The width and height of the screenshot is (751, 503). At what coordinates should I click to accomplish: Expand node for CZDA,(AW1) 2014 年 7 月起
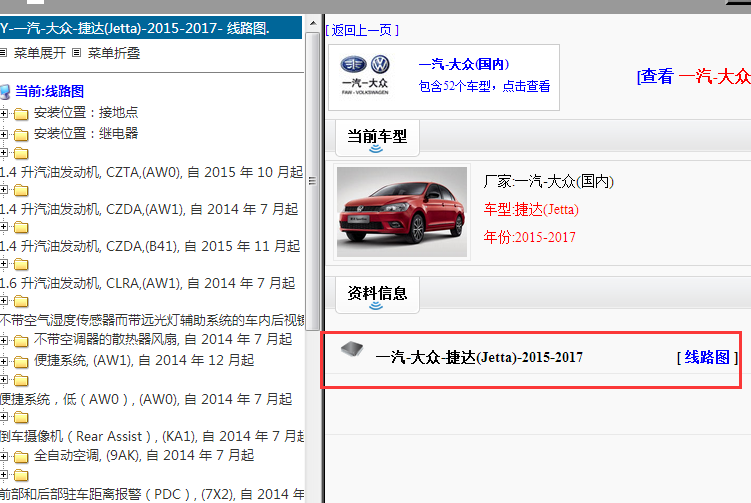pyautogui.click(x=3, y=190)
